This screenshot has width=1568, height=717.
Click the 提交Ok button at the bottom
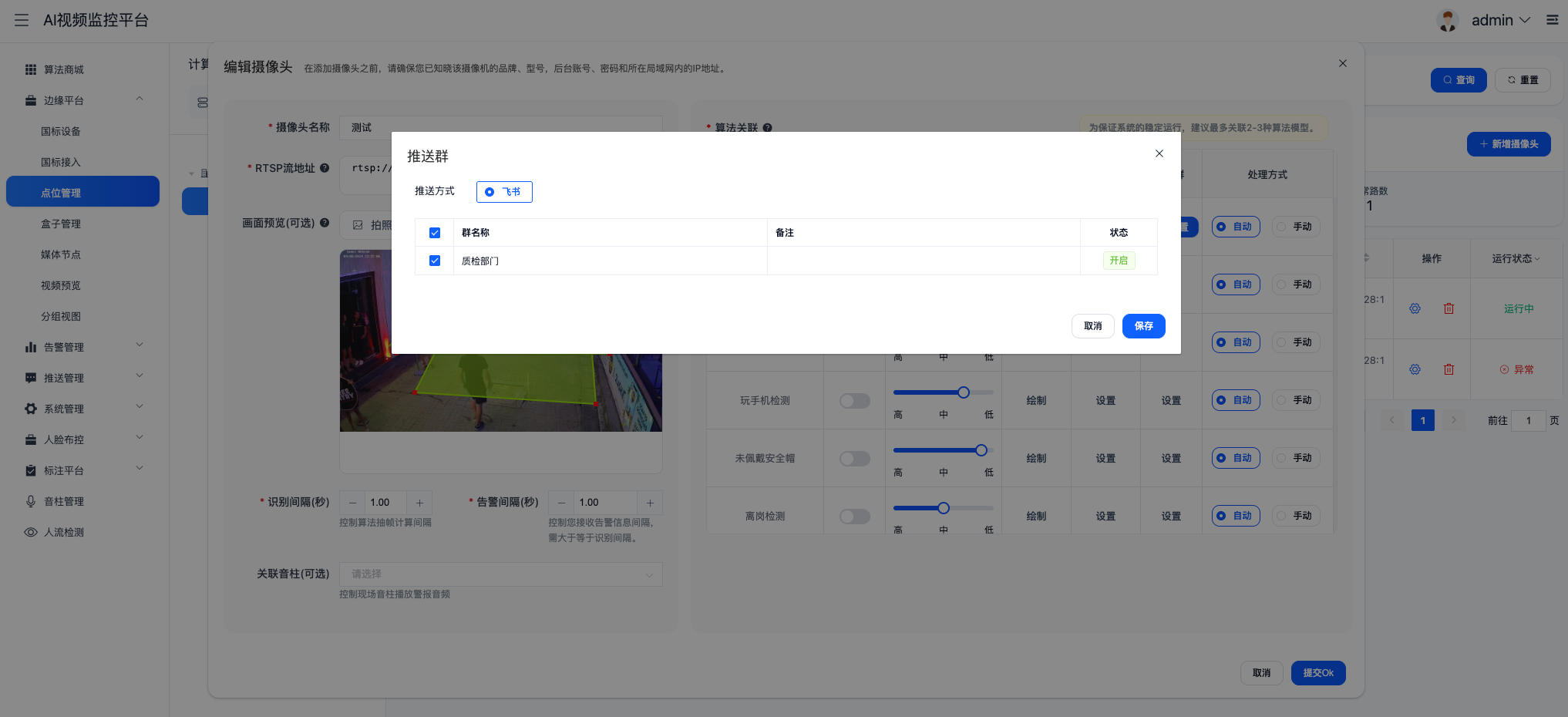click(x=1318, y=672)
